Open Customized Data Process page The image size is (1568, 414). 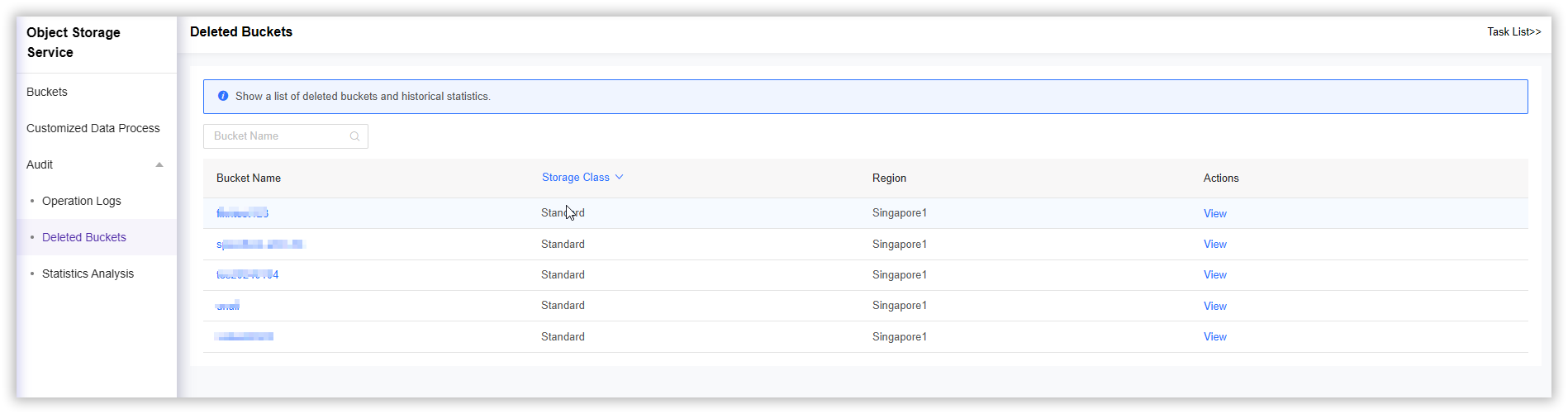[93, 128]
